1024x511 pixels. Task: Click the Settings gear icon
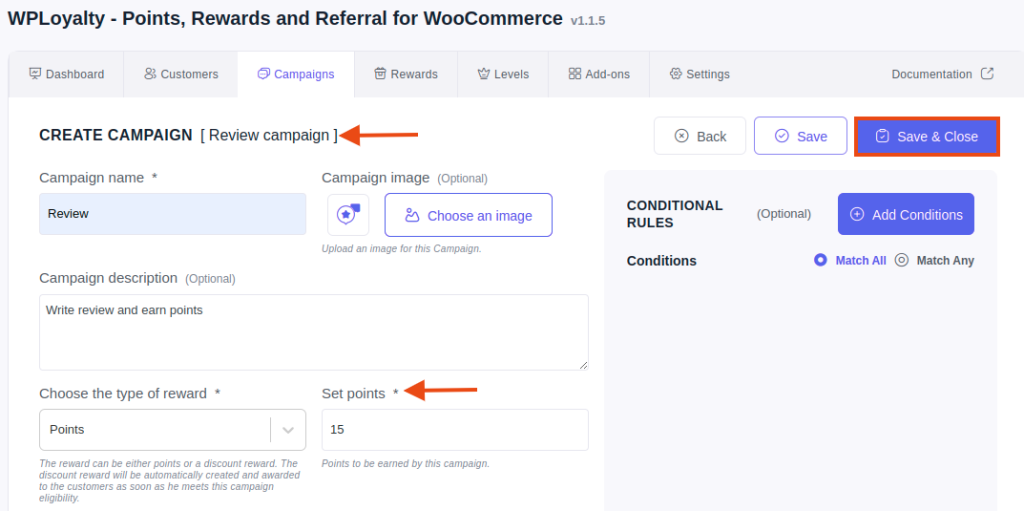pos(676,74)
